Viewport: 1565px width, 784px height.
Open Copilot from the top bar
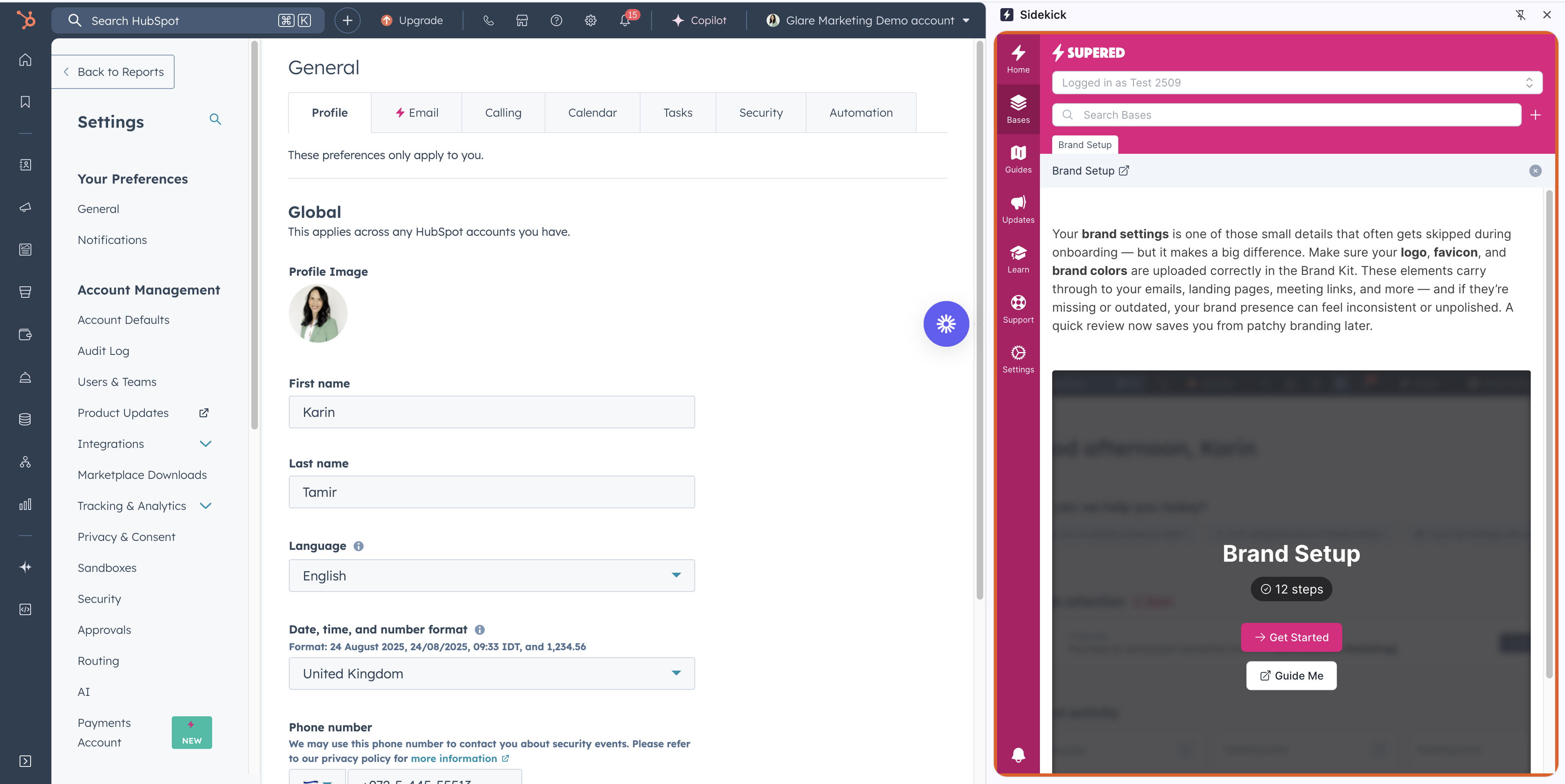699,20
